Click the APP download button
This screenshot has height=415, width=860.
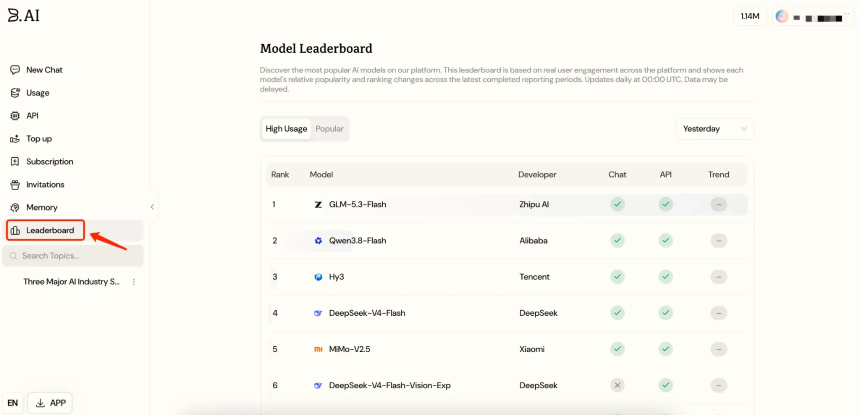(x=50, y=403)
